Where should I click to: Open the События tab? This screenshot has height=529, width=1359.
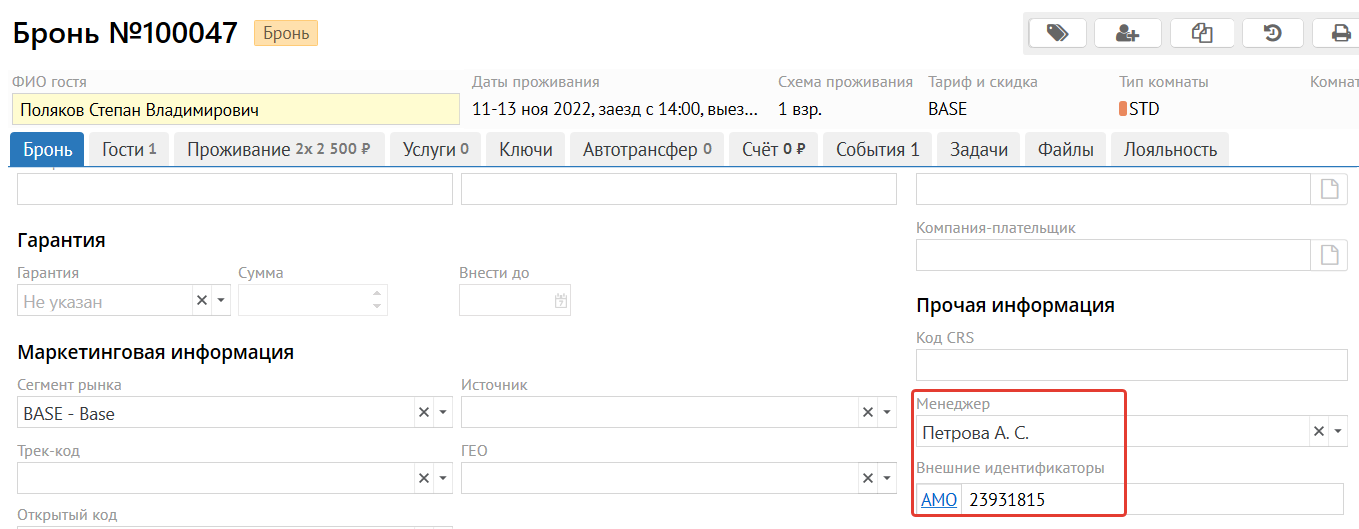click(878, 149)
